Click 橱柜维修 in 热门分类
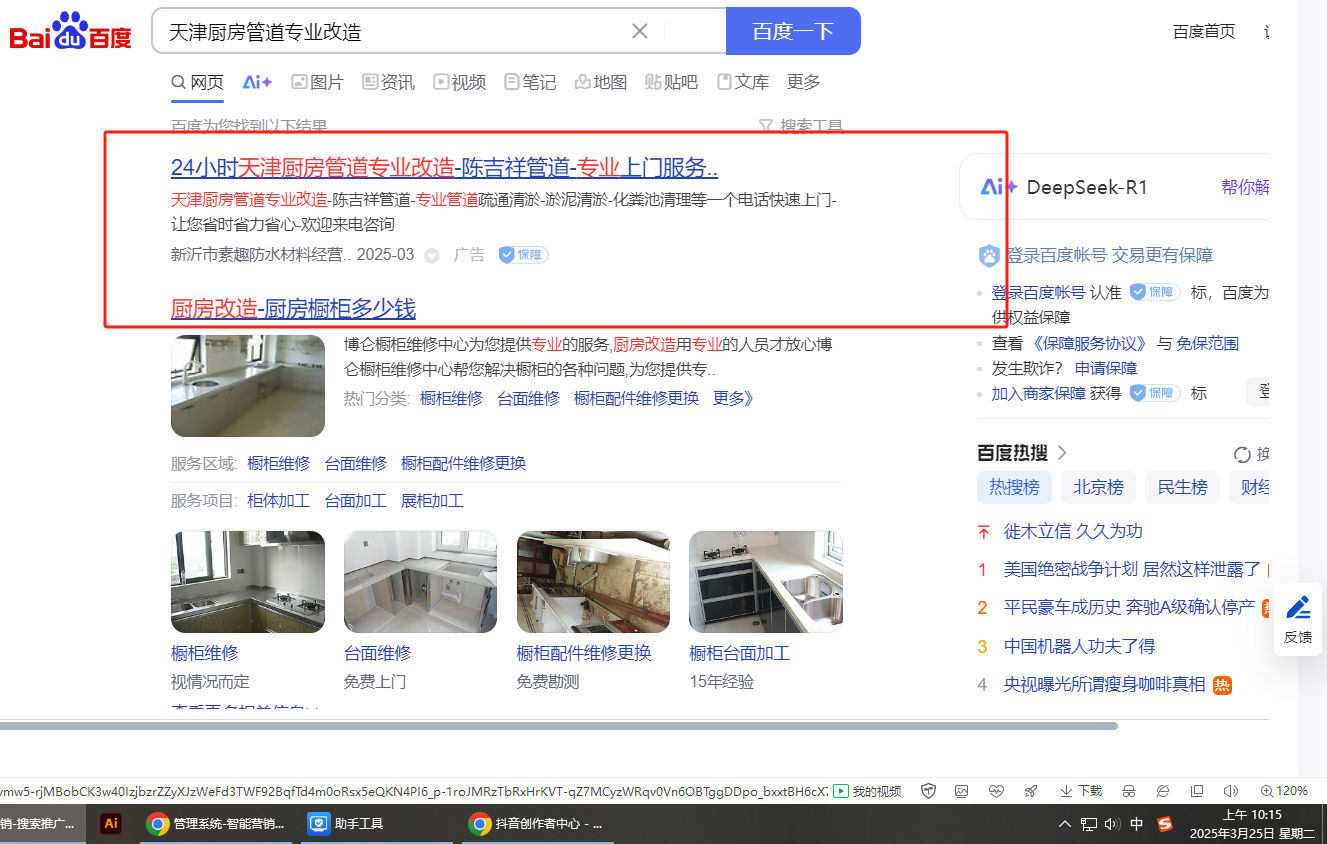 451,398
